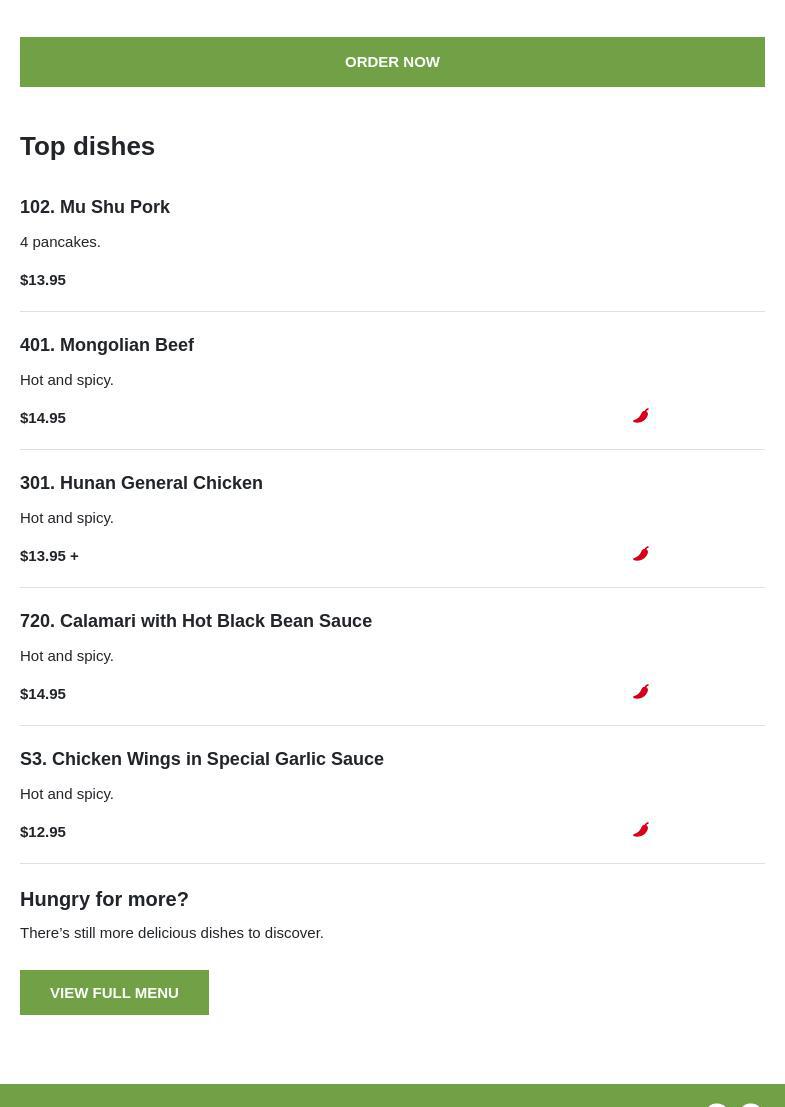
Task: Open the full menu via VIEW FULL MENU
Action: [114, 992]
